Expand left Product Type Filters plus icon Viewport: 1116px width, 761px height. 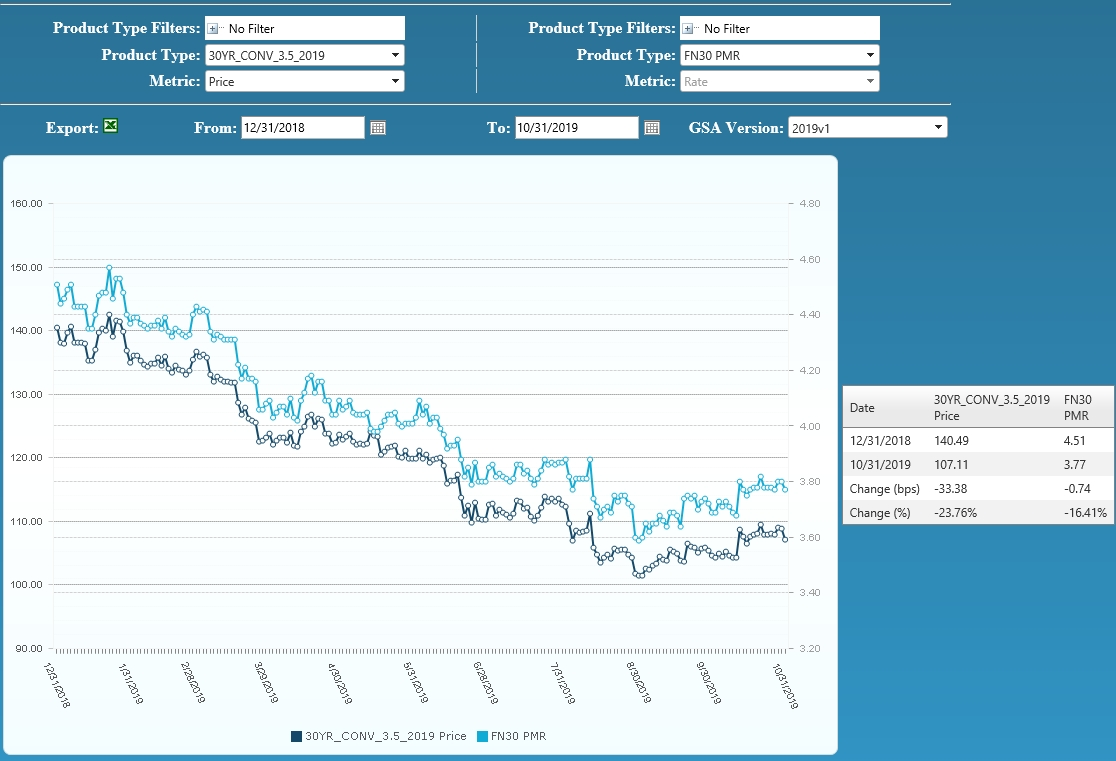click(212, 29)
